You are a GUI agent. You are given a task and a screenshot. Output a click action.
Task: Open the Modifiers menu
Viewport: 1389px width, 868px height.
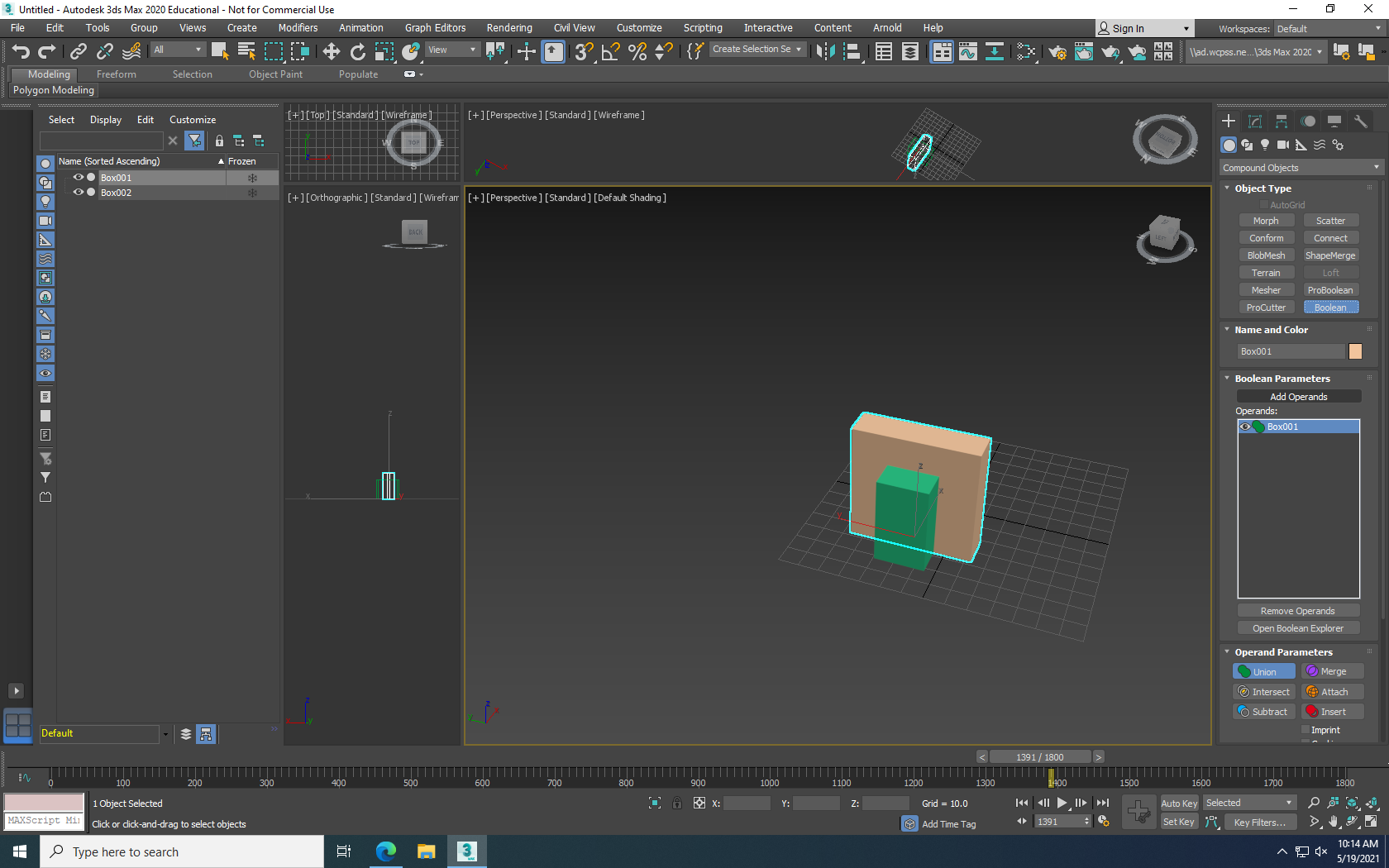click(298, 28)
